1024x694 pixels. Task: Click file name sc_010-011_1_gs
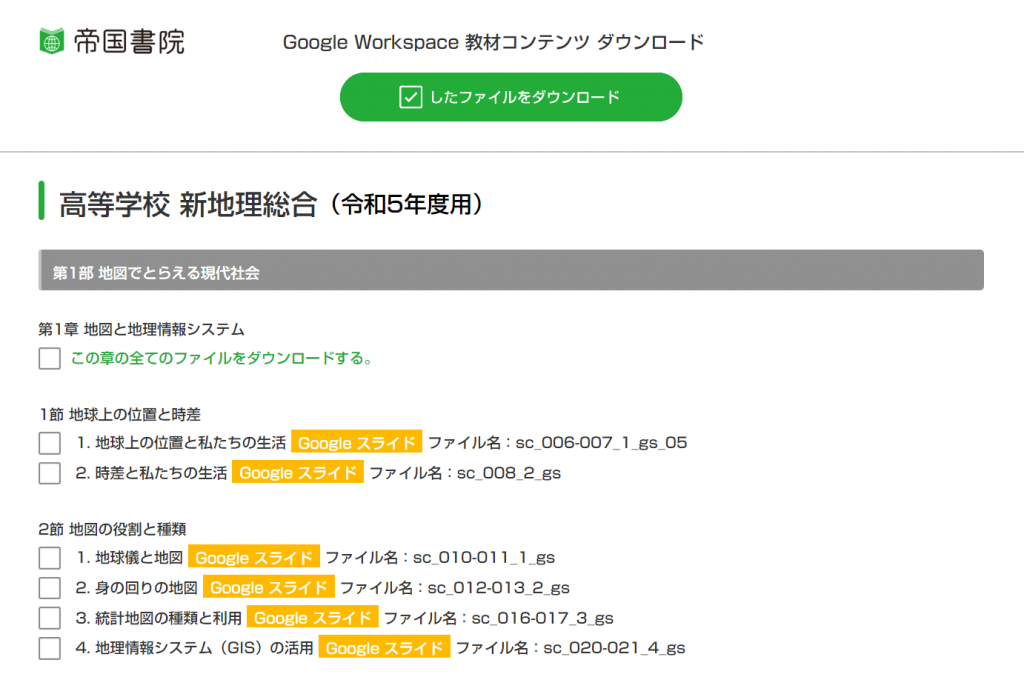[x=484, y=558]
